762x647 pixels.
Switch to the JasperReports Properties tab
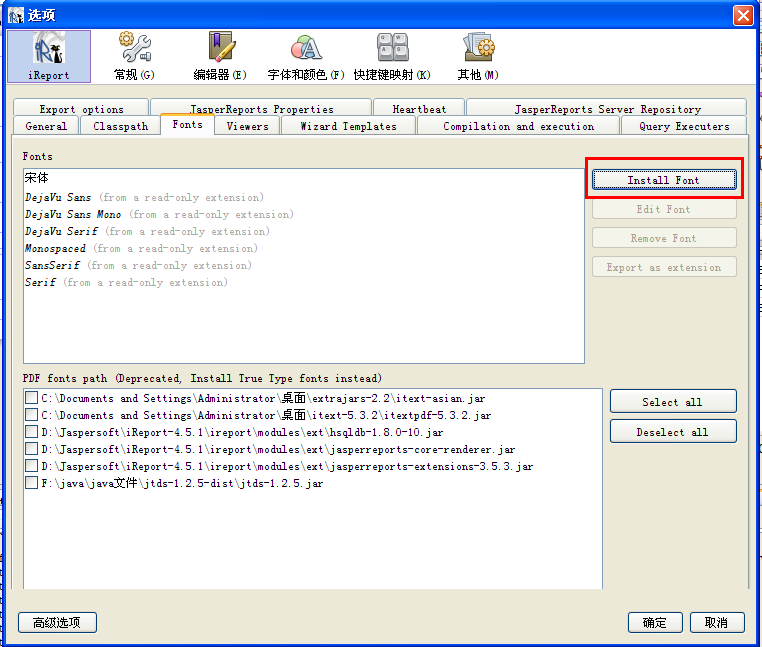[261, 108]
